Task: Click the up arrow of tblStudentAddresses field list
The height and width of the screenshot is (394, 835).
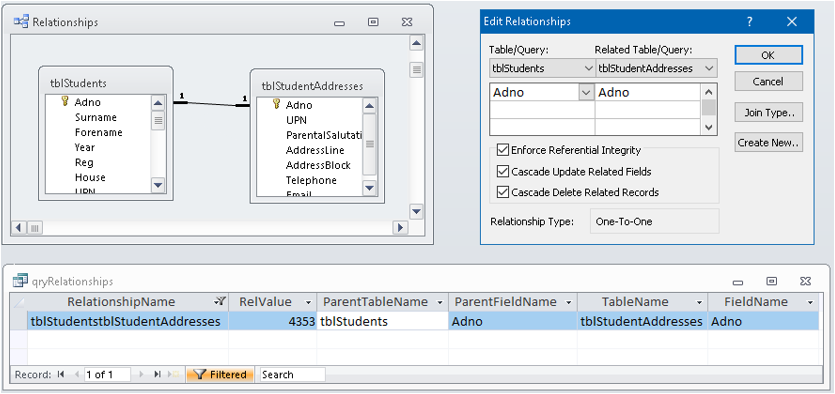Action: (370, 106)
